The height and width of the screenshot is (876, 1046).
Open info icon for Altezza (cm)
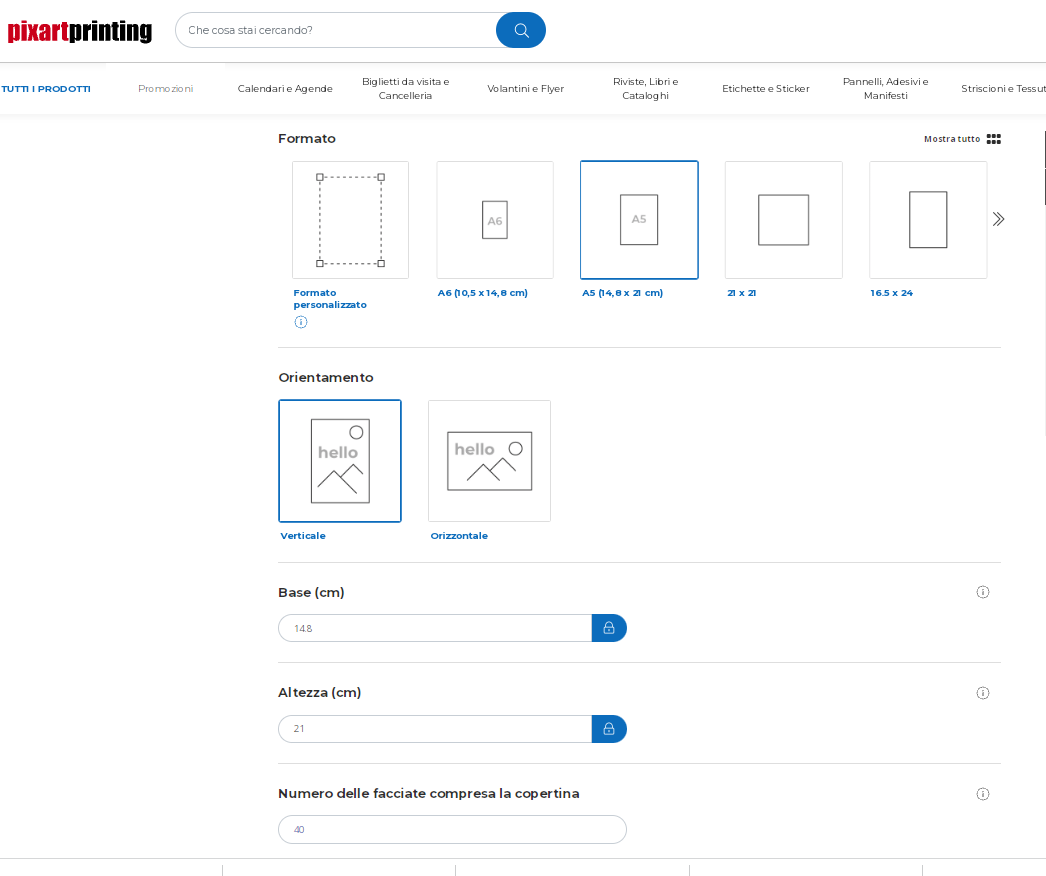(982, 693)
